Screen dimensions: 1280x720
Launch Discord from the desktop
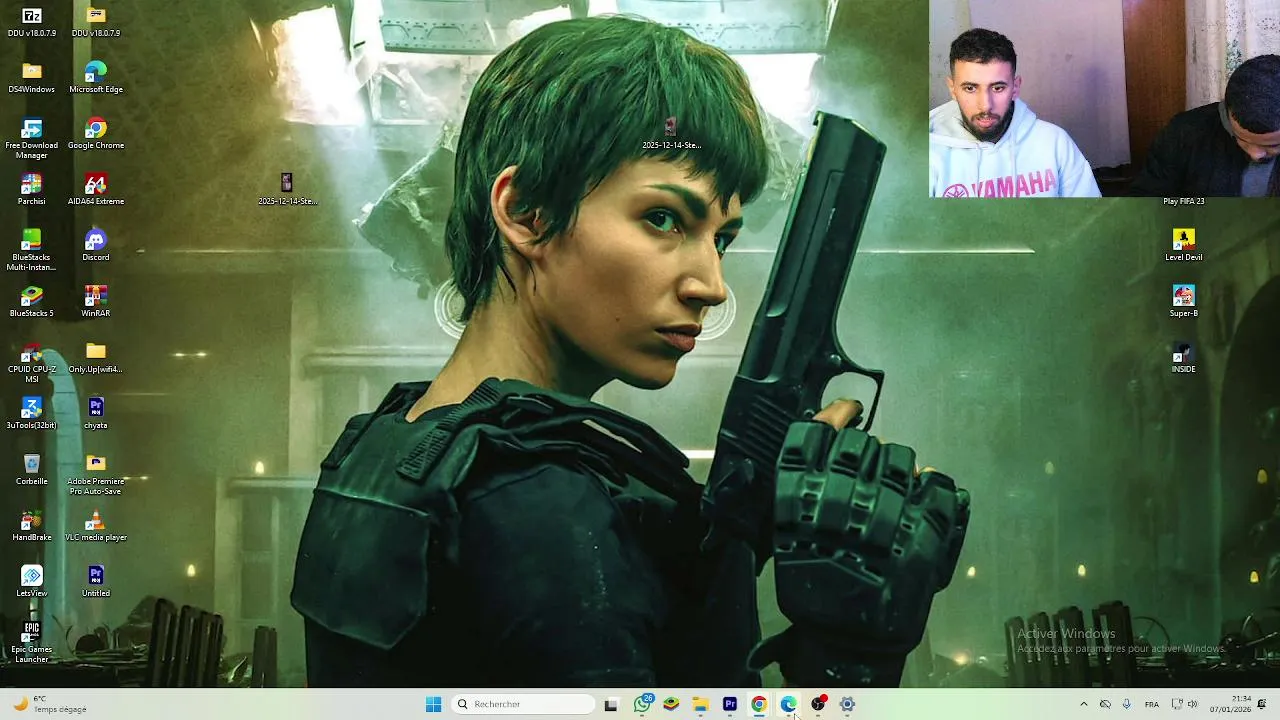pos(96,246)
